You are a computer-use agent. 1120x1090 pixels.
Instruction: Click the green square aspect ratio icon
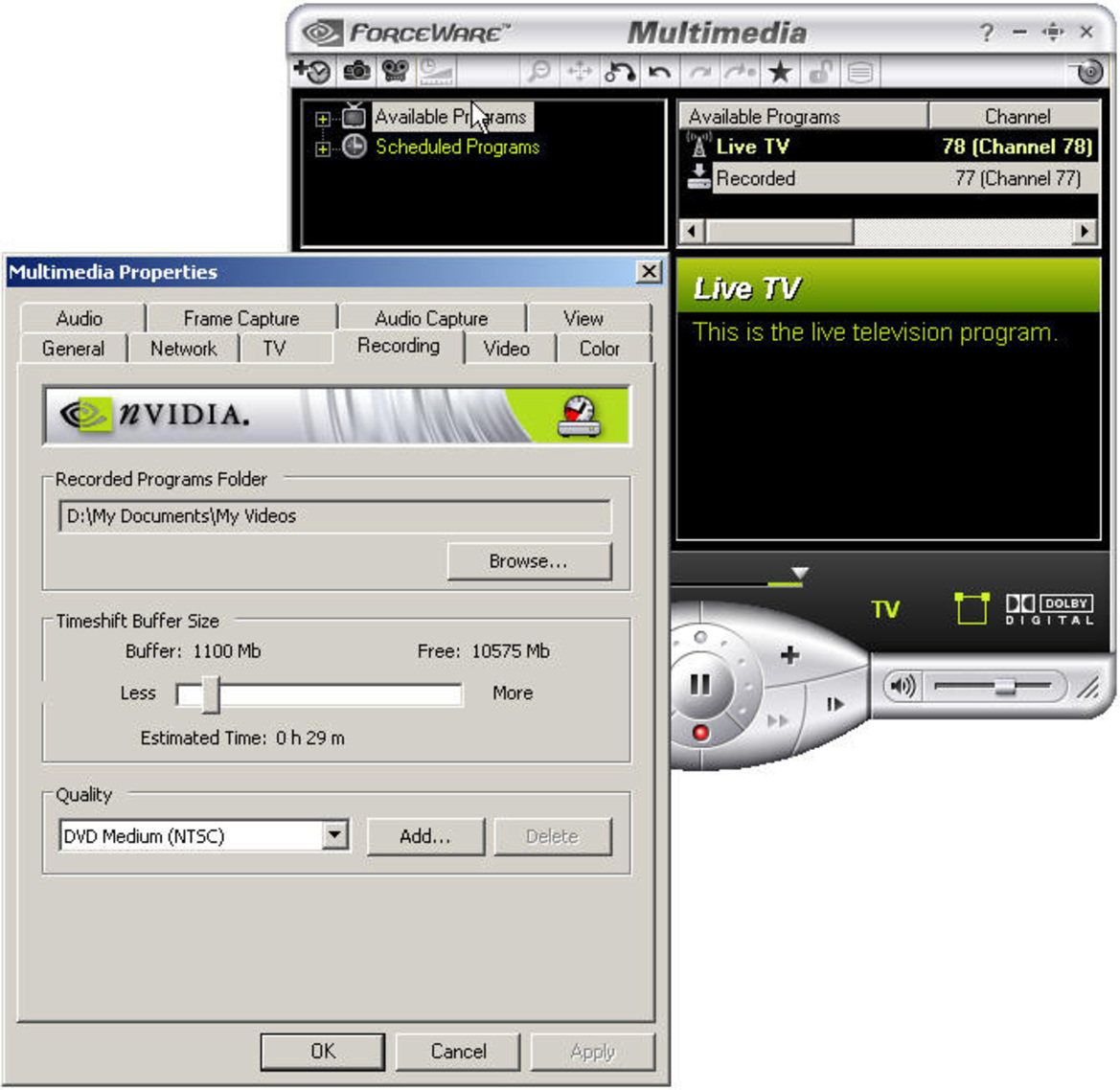click(x=972, y=608)
